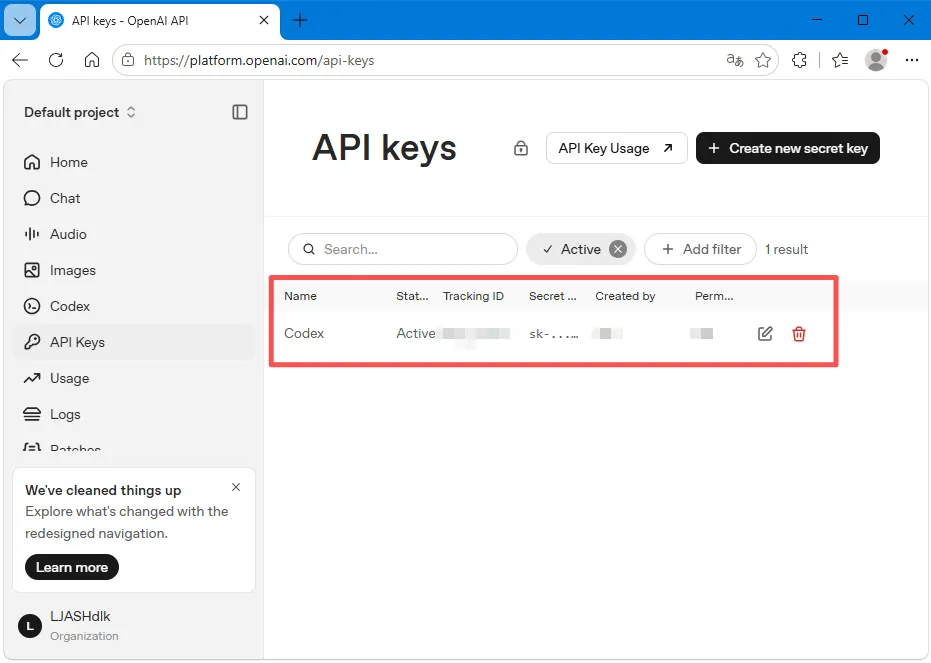Click the browser Back arrow
931x663 pixels.
(x=20, y=60)
